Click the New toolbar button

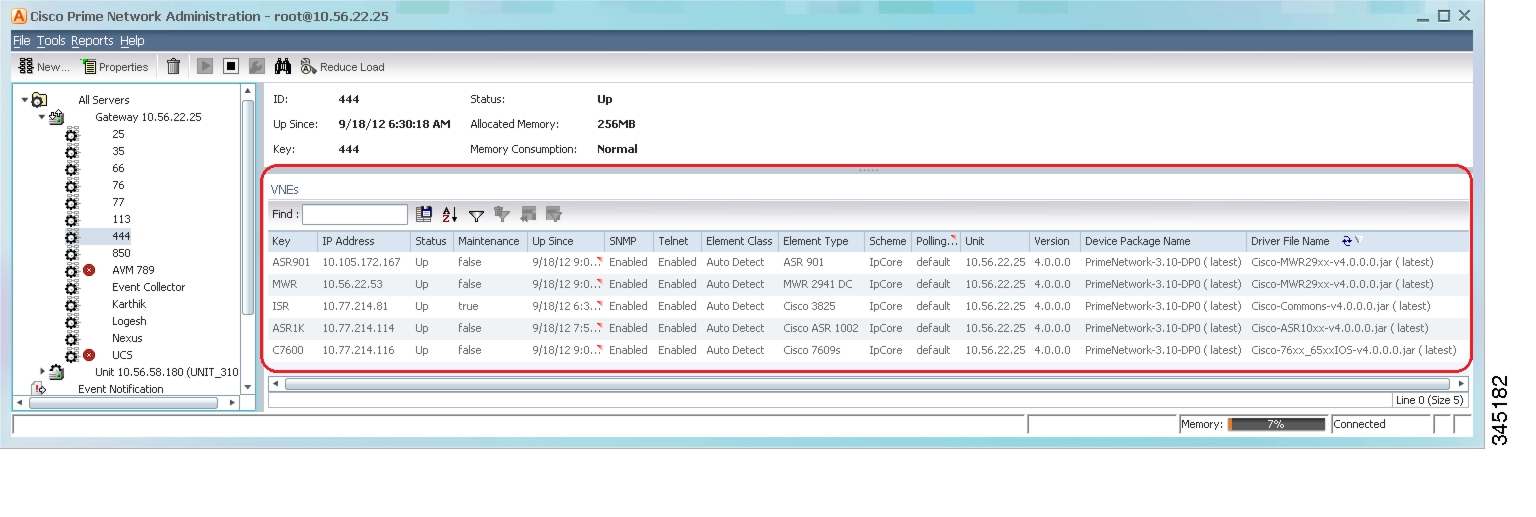(44, 67)
